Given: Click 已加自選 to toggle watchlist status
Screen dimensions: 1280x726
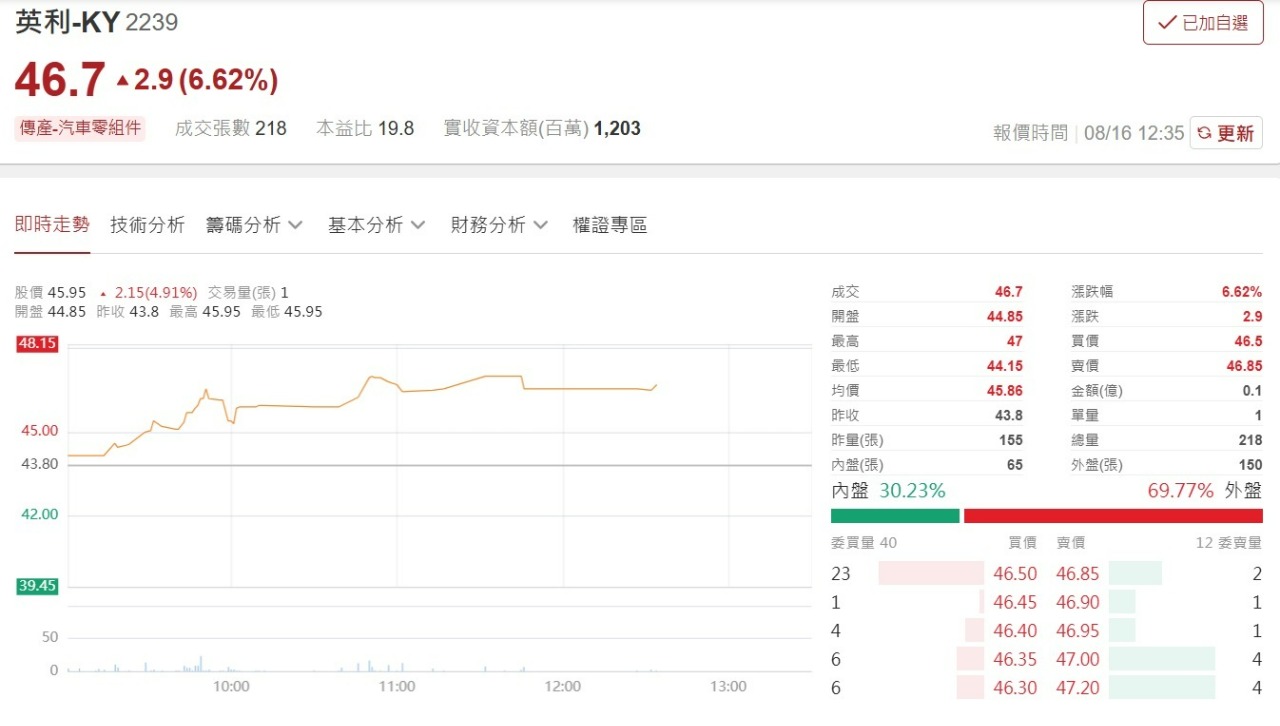Looking at the screenshot, I should click(x=1203, y=22).
